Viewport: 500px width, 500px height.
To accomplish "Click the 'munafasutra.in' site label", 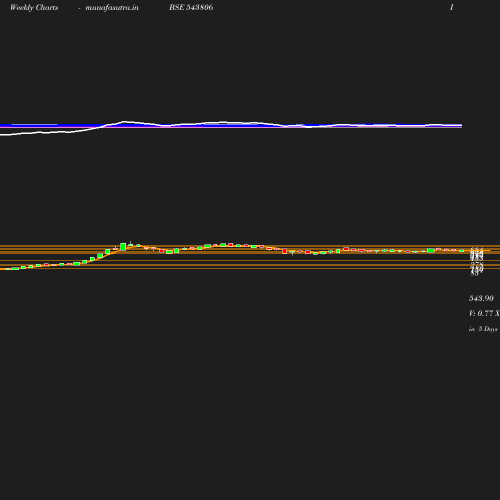I will (x=112, y=8).
